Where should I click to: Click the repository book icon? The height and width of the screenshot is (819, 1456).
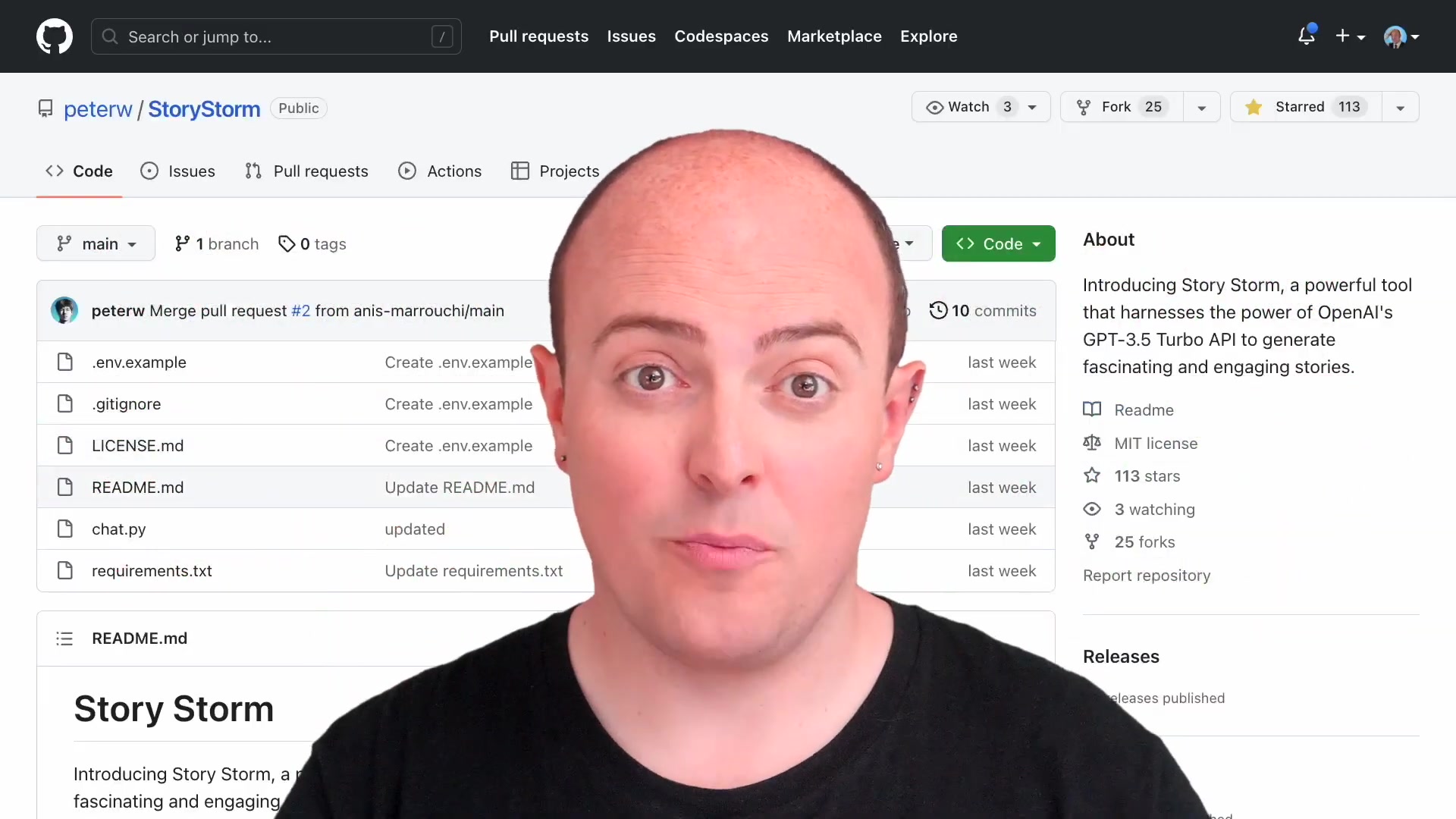click(x=45, y=108)
